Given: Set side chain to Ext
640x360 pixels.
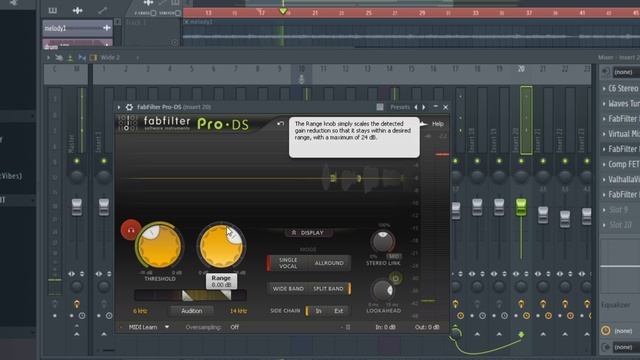Looking at the screenshot, I should [x=338, y=311].
